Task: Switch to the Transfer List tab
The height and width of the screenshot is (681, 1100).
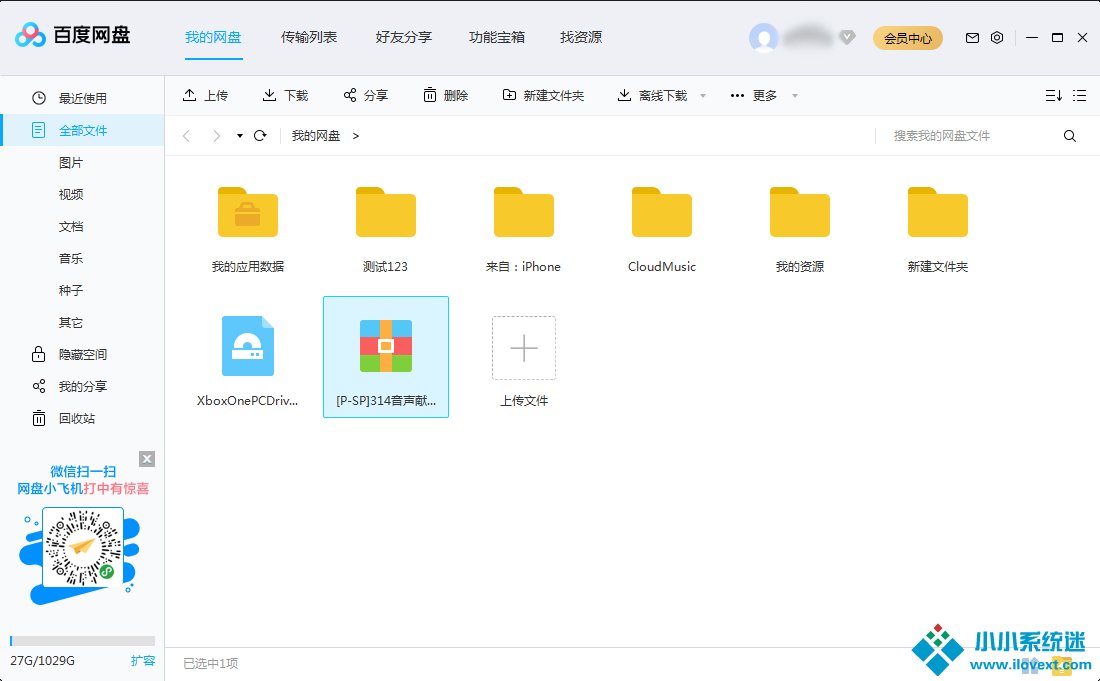Action: coord(309,38)
